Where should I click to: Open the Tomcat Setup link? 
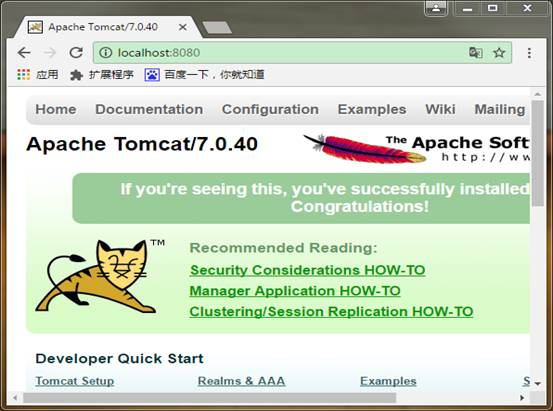[x=75, y=381]
